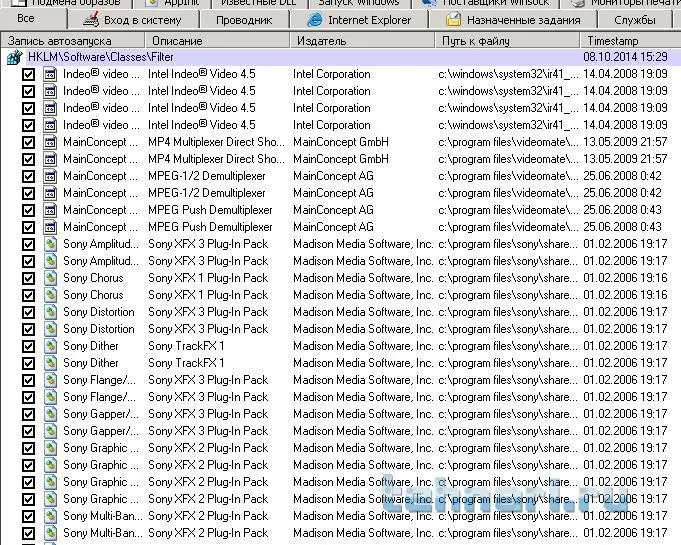Click file icon of upper Sony Gapper row
Image resolution: width=681 pixels, height=545 pixels.
(x=50, y=414)
